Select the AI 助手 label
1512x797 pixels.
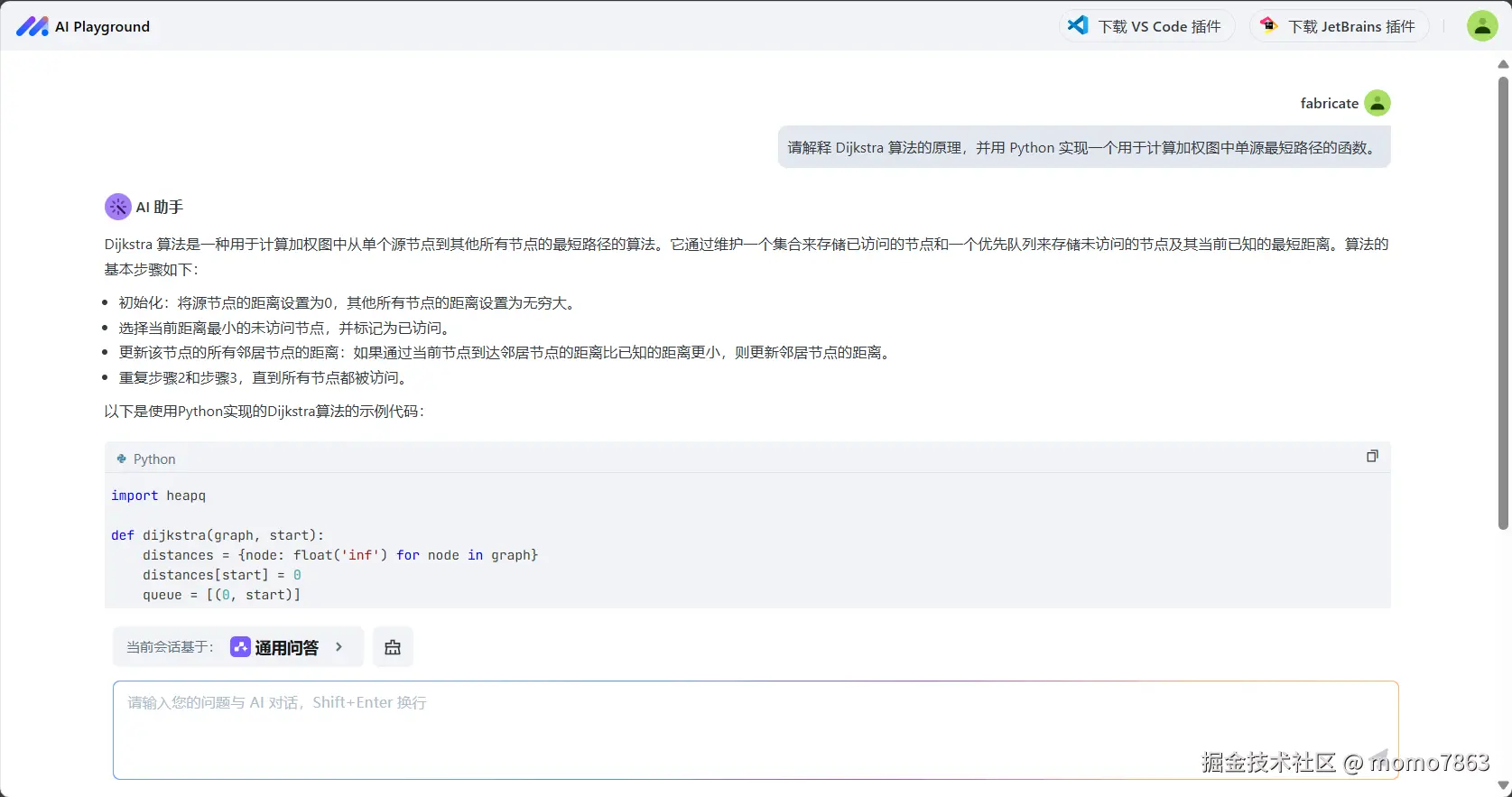click(160, 207)
